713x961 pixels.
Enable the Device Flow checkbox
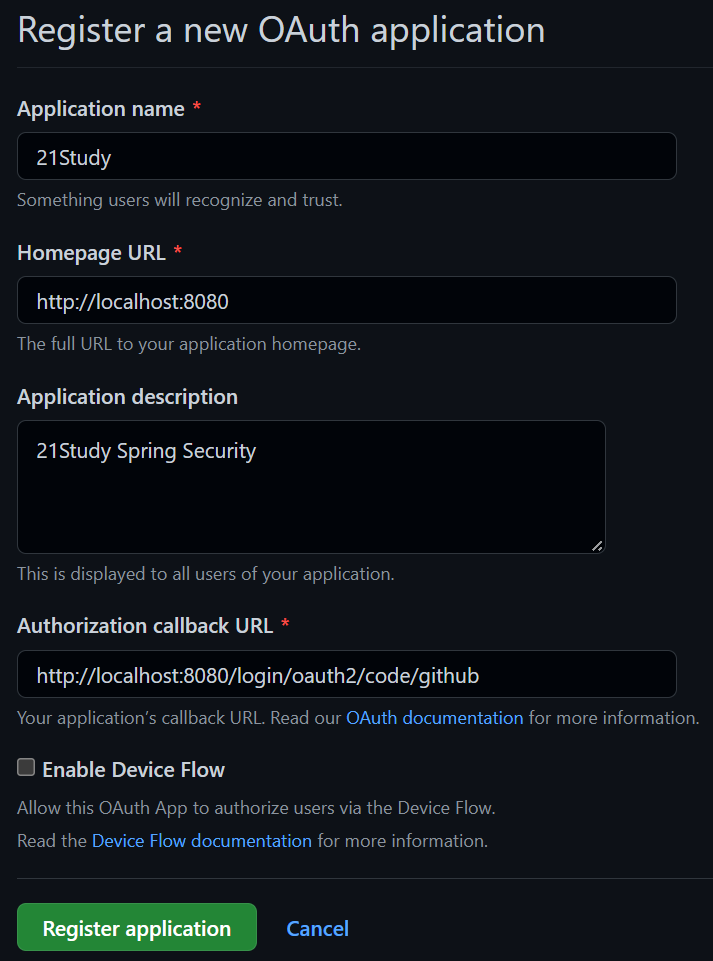(x=24, y=767)
